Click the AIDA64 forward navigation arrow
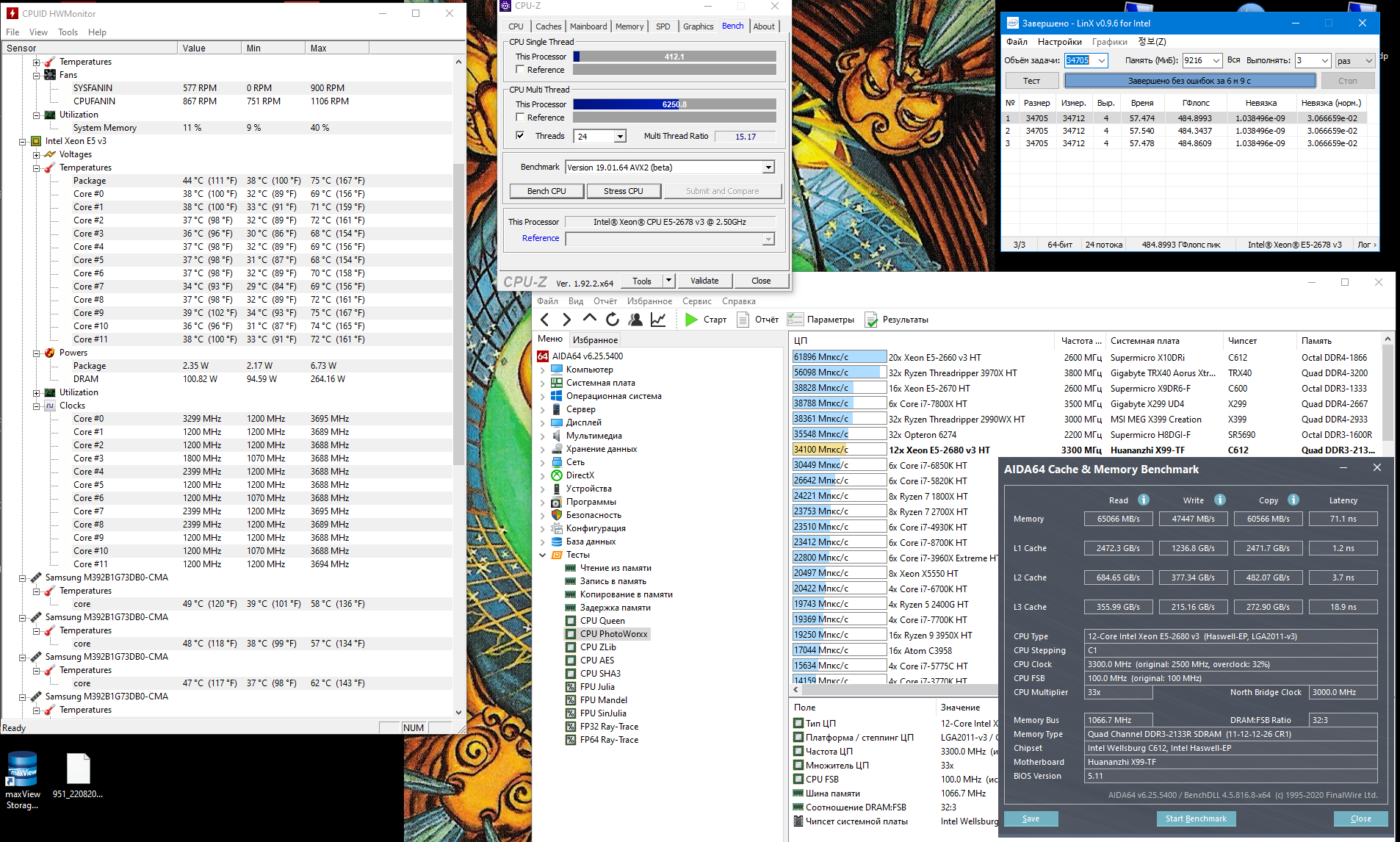1400x842 pixels. point(566,320)
